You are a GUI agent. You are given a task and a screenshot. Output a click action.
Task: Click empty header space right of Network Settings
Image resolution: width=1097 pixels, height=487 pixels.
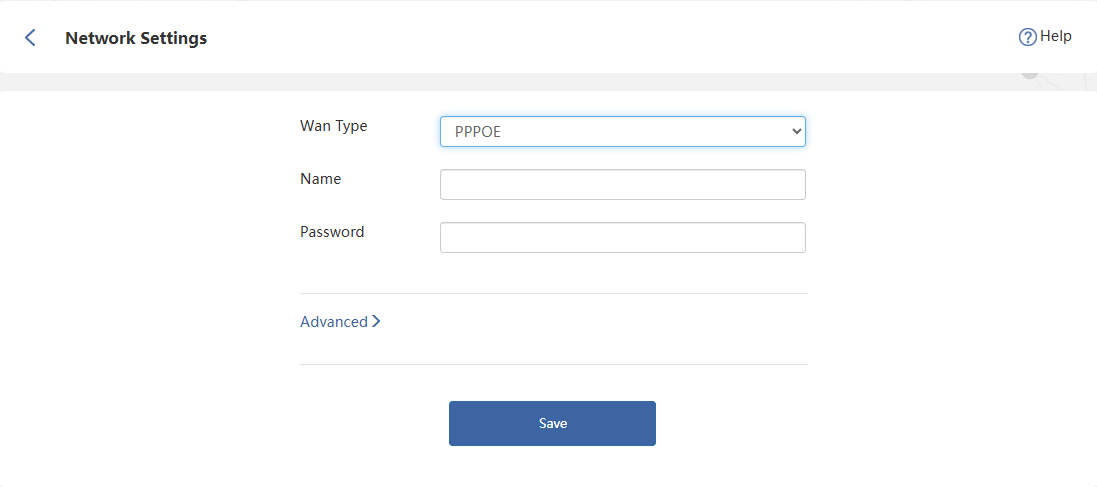coord(600,38)
